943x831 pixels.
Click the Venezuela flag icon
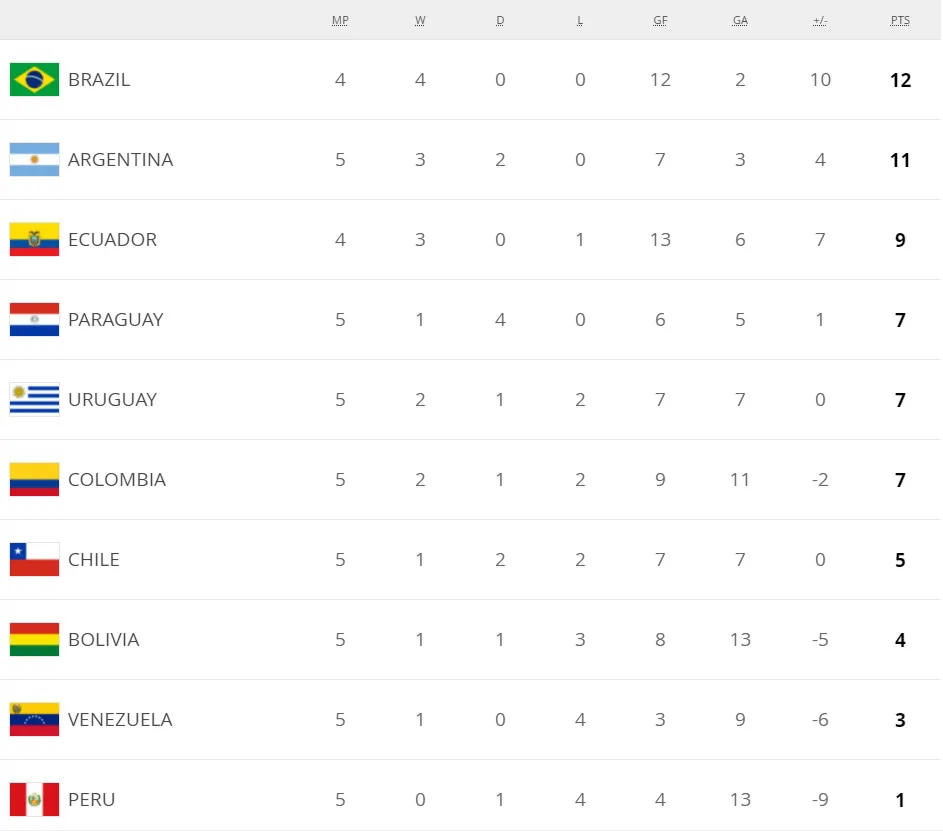pyautogui.click(x=34, y=719)
